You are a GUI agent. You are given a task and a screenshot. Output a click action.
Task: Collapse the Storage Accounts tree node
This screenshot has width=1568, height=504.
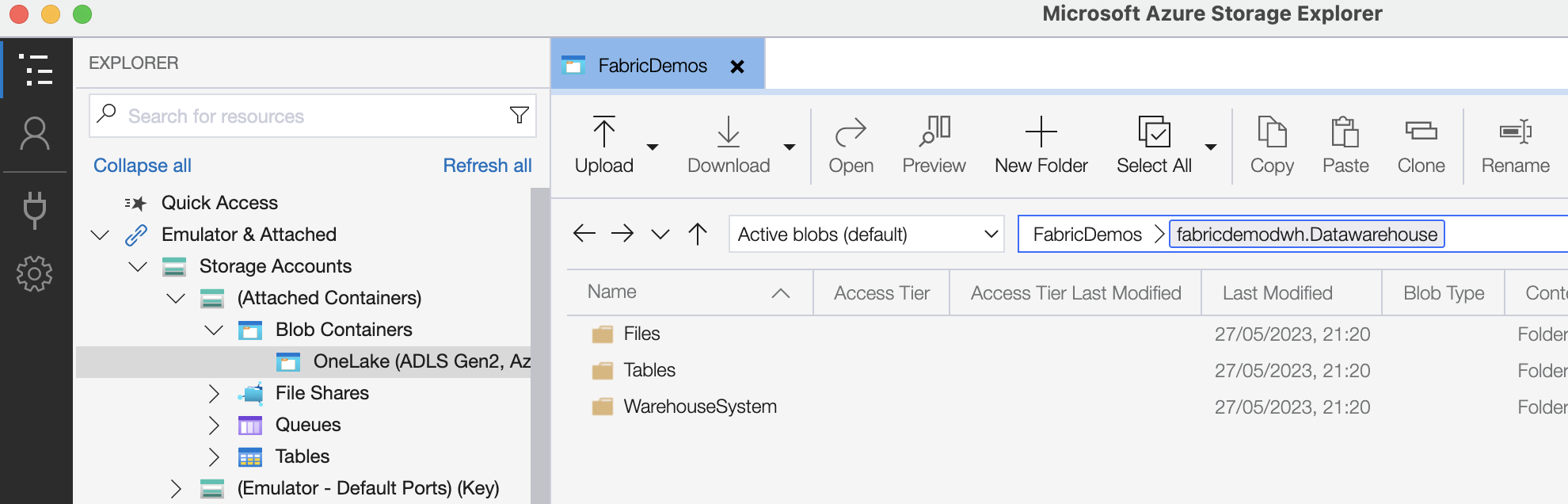(x=138, y=266)
